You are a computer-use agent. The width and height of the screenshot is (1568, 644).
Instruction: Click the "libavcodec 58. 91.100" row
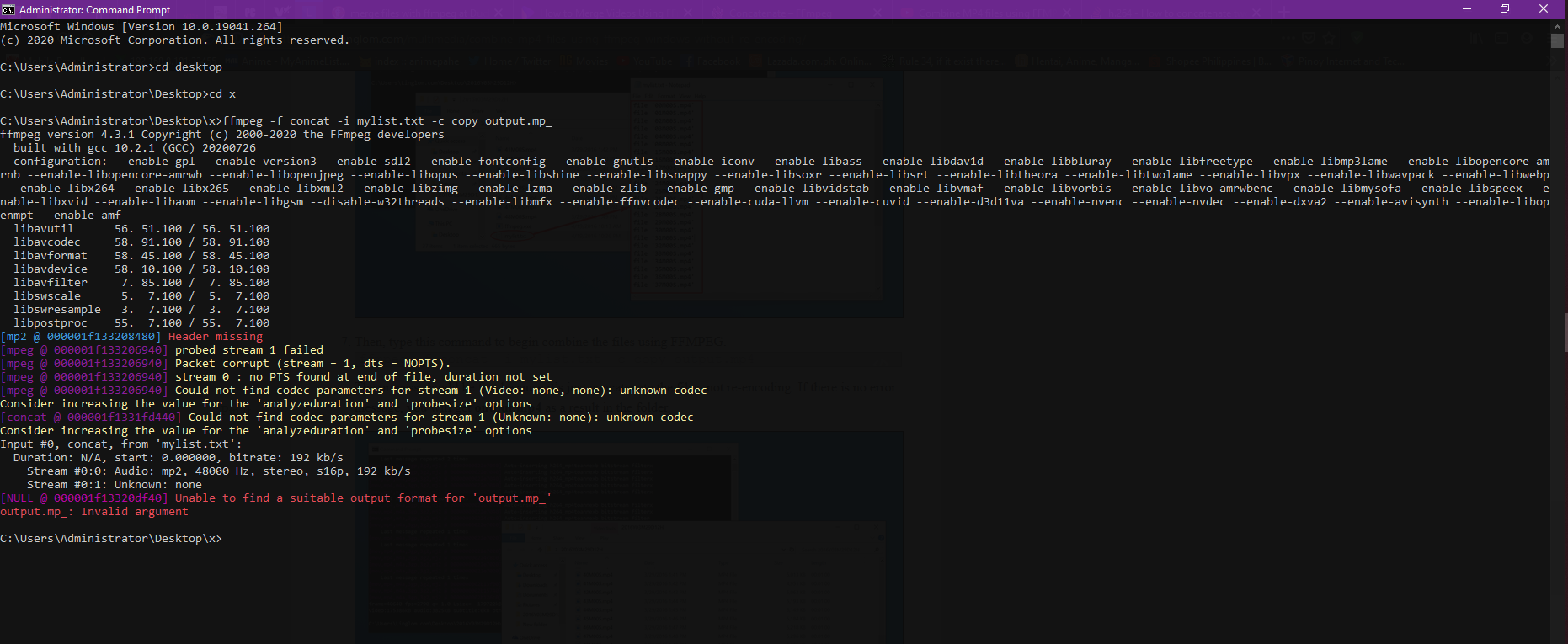pos(141,242)
